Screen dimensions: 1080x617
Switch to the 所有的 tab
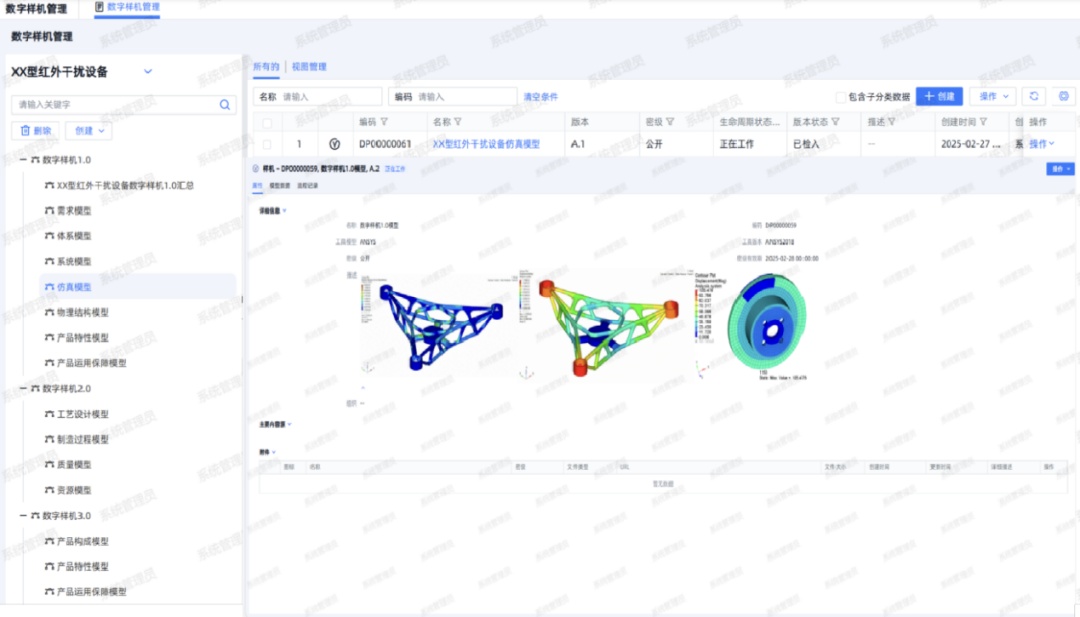point(266,67)
